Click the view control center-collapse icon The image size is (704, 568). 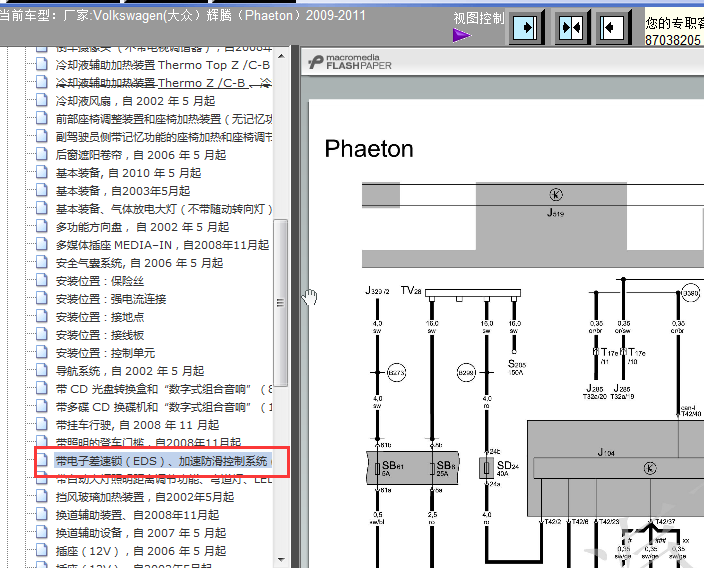(571, 27)
